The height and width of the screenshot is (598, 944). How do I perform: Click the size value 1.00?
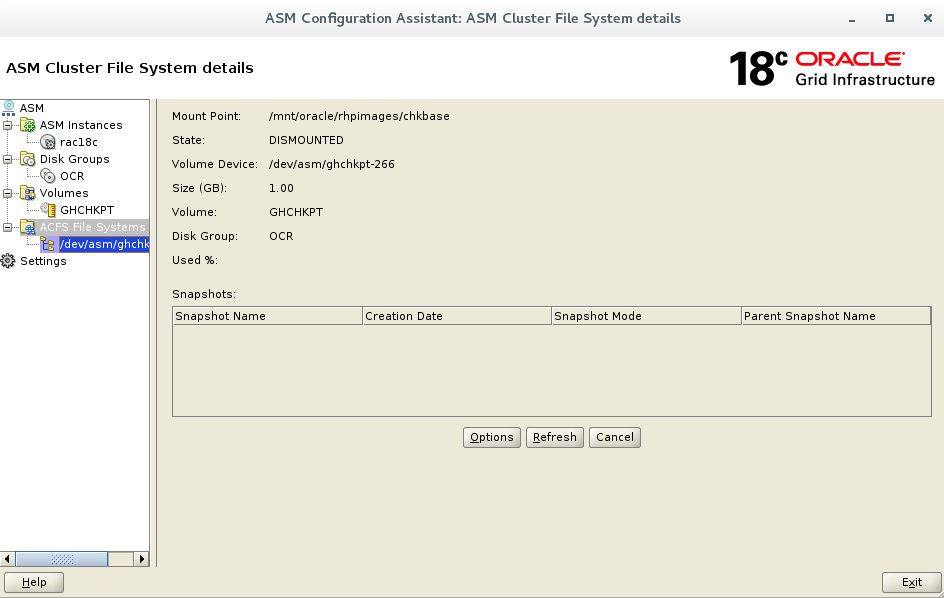point(281,188)
